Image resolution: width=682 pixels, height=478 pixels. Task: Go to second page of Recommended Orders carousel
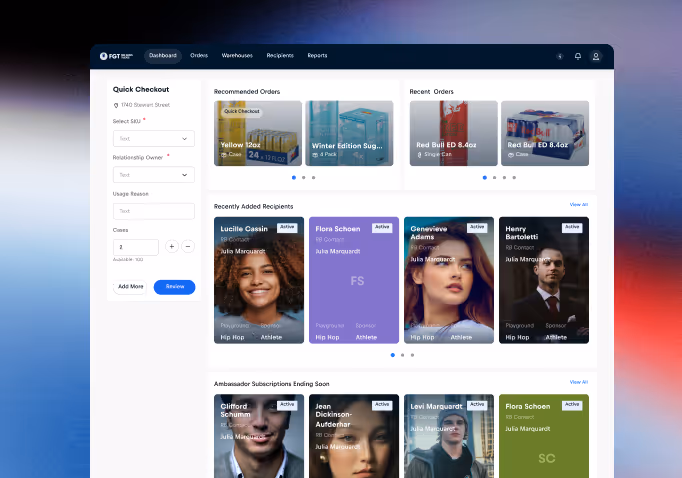tap(304, 177)
